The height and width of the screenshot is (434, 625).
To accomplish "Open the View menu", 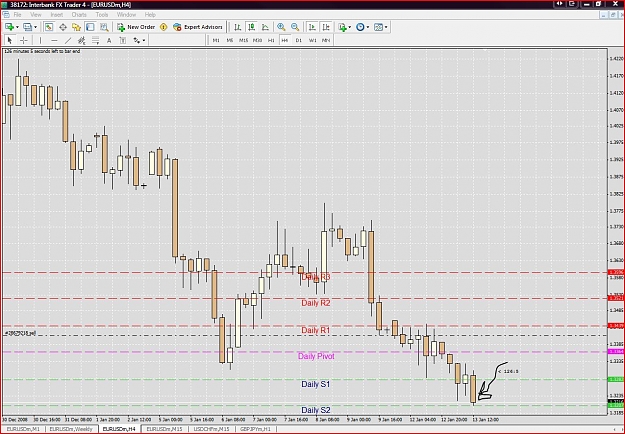I will tap(36, 15).
